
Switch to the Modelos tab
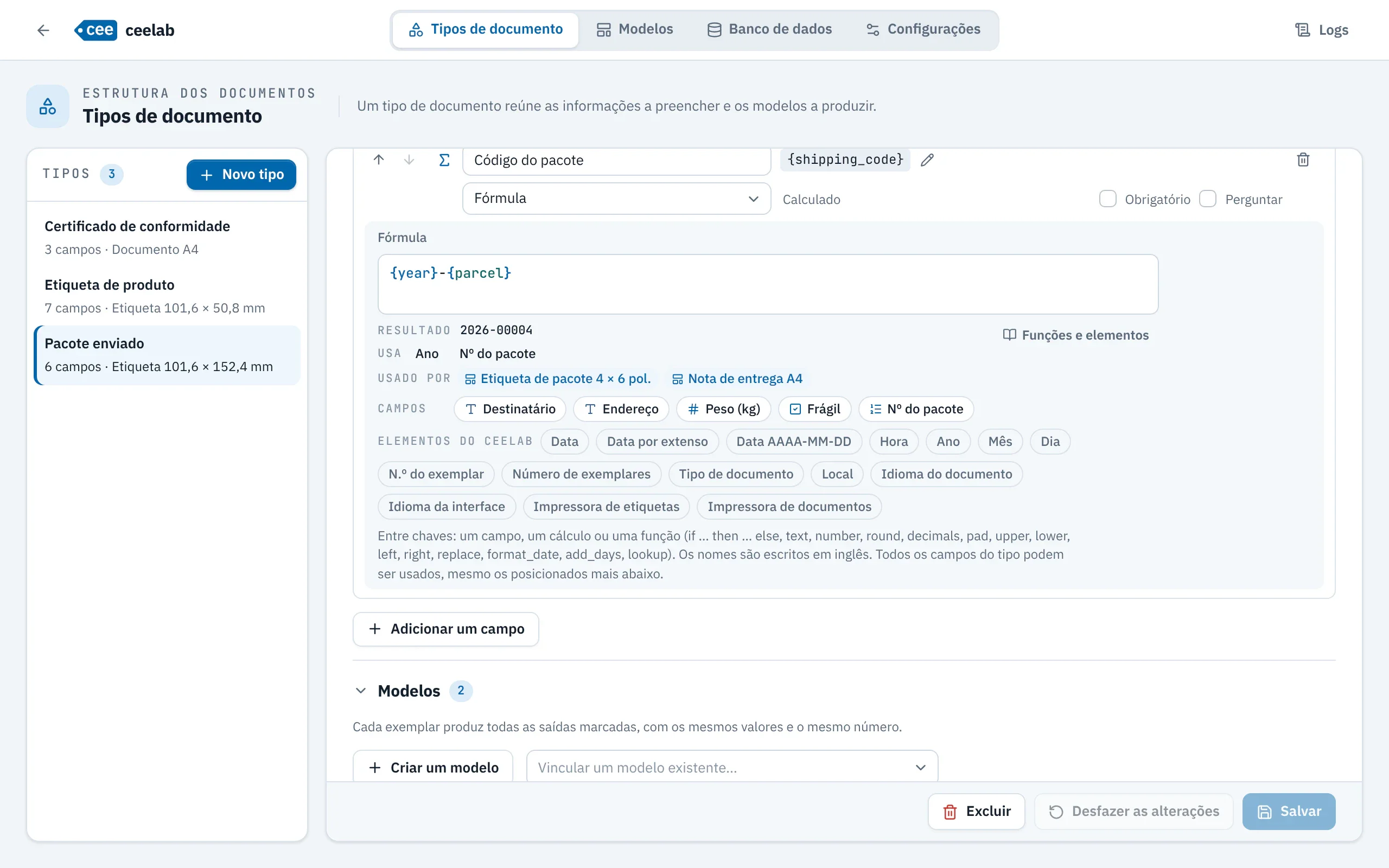[635, 30]
